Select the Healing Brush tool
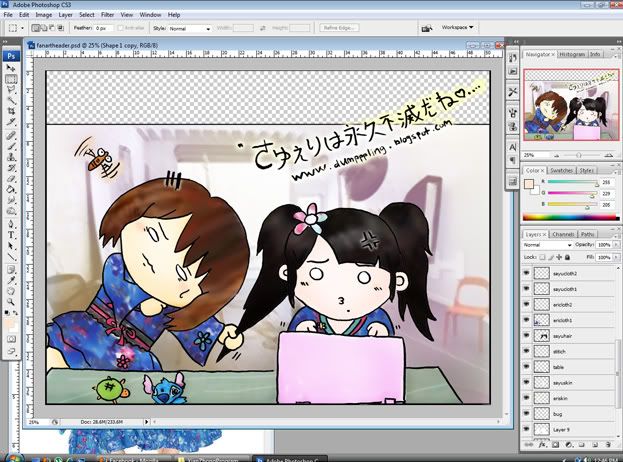 click(x=11, y=136)
